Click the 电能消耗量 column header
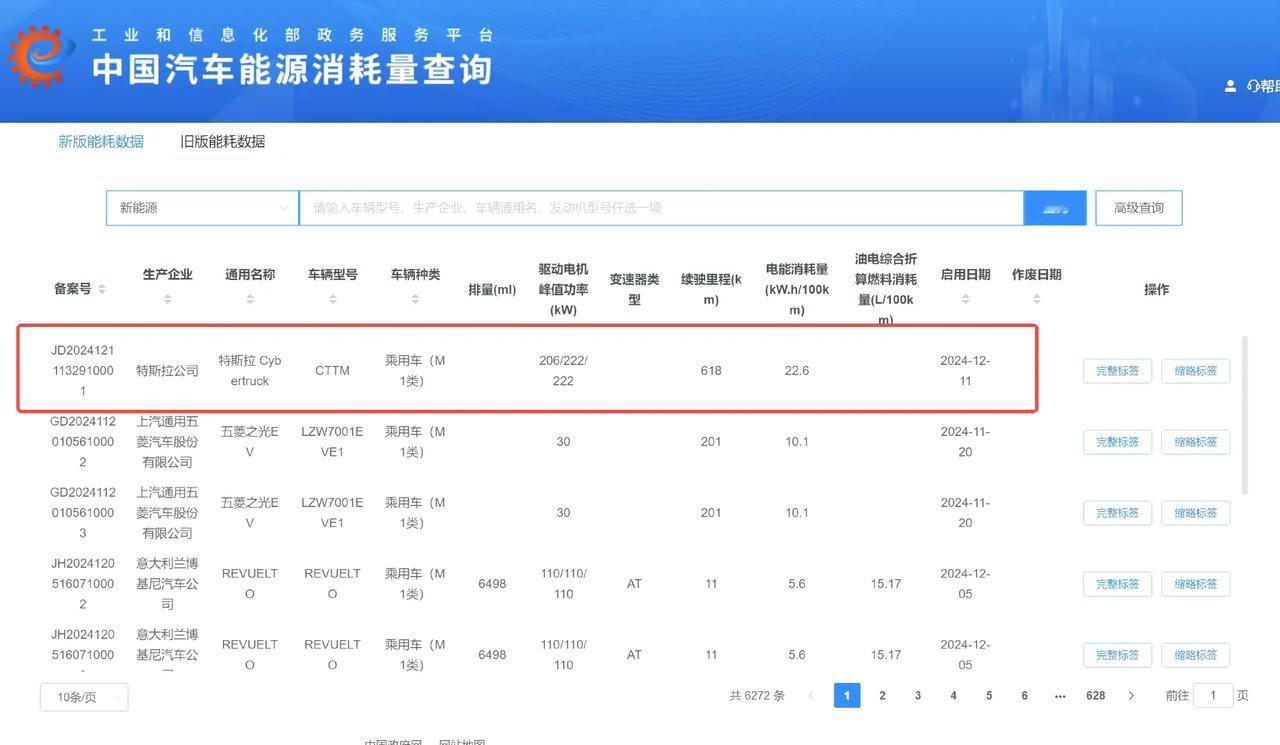 pyautogui.click(x=797, y=289)
